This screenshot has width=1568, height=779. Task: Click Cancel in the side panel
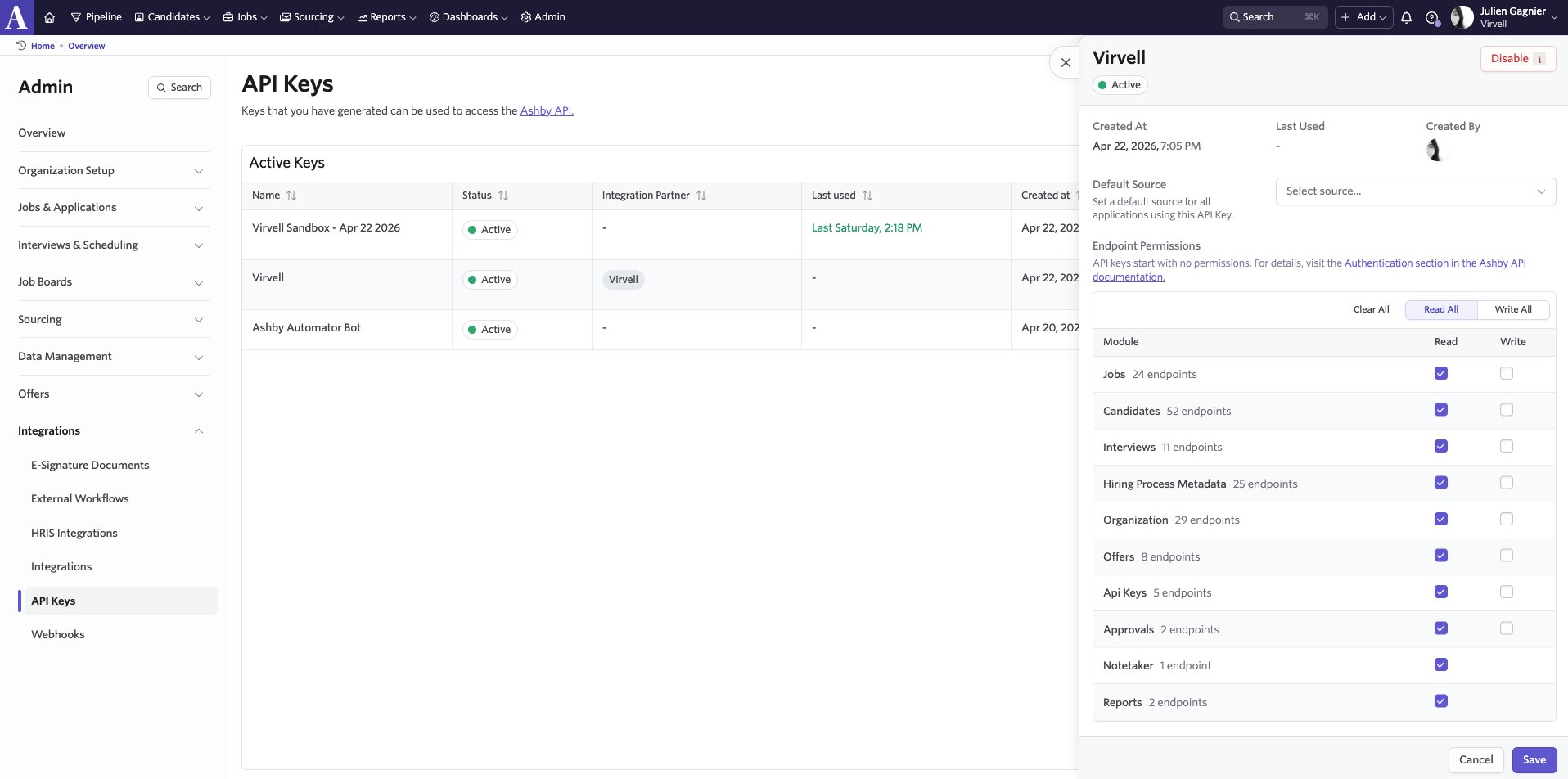pos(1476,759)
